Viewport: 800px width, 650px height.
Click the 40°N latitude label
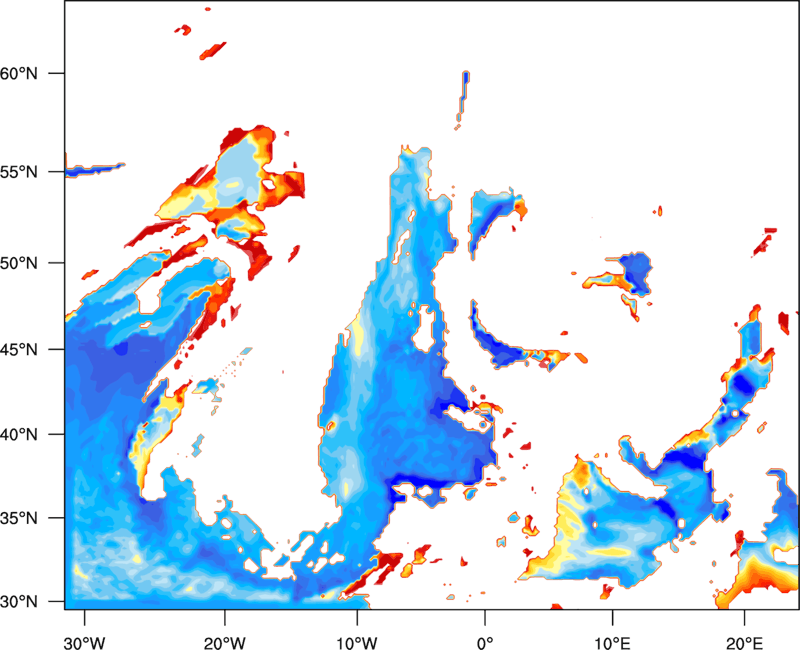point(19,435)
